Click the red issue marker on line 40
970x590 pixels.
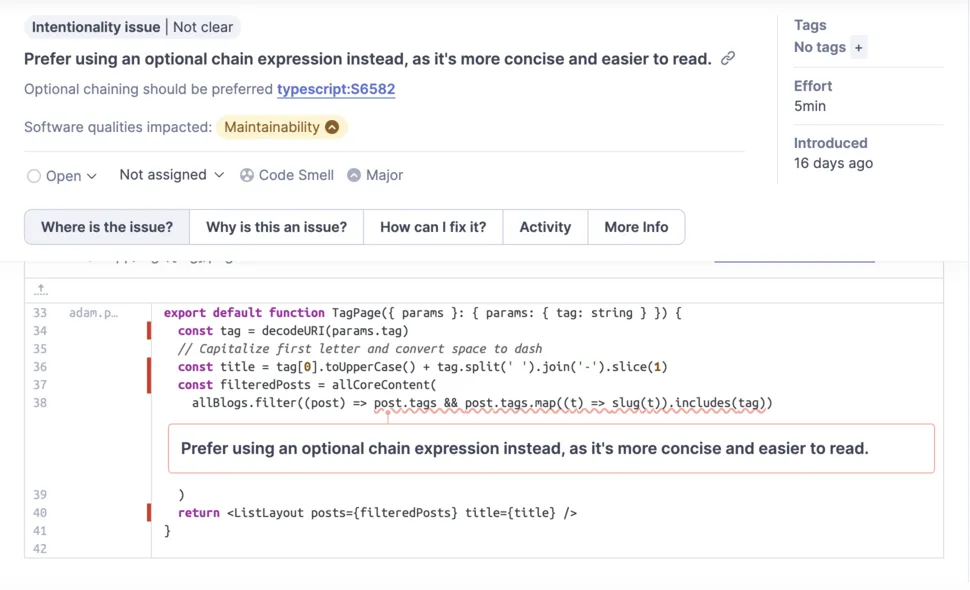(149, 513)
